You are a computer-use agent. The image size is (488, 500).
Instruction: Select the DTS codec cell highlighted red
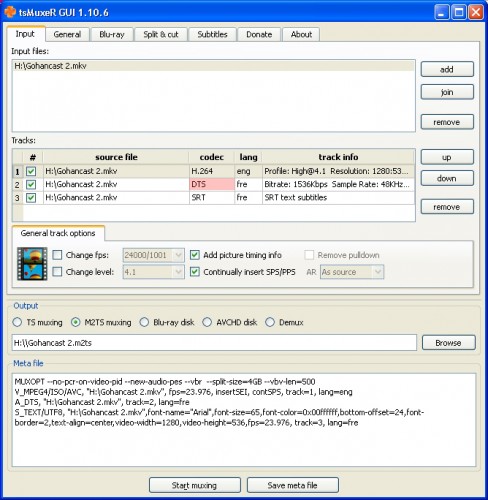[x=212, y=184]
